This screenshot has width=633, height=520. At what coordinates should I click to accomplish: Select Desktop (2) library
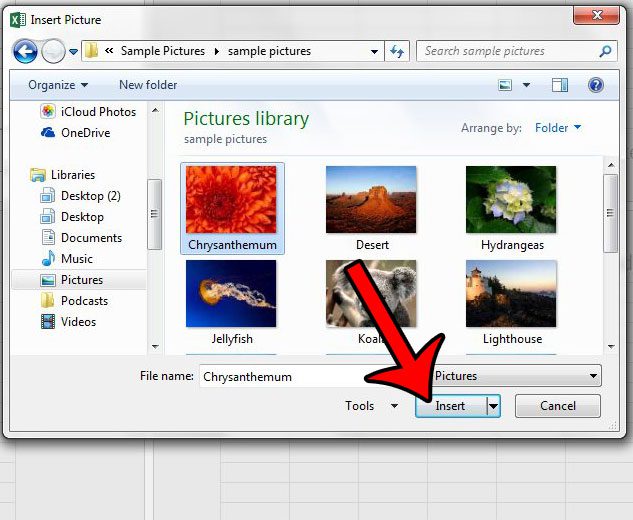pyautogui.click(x=81, y=196)
